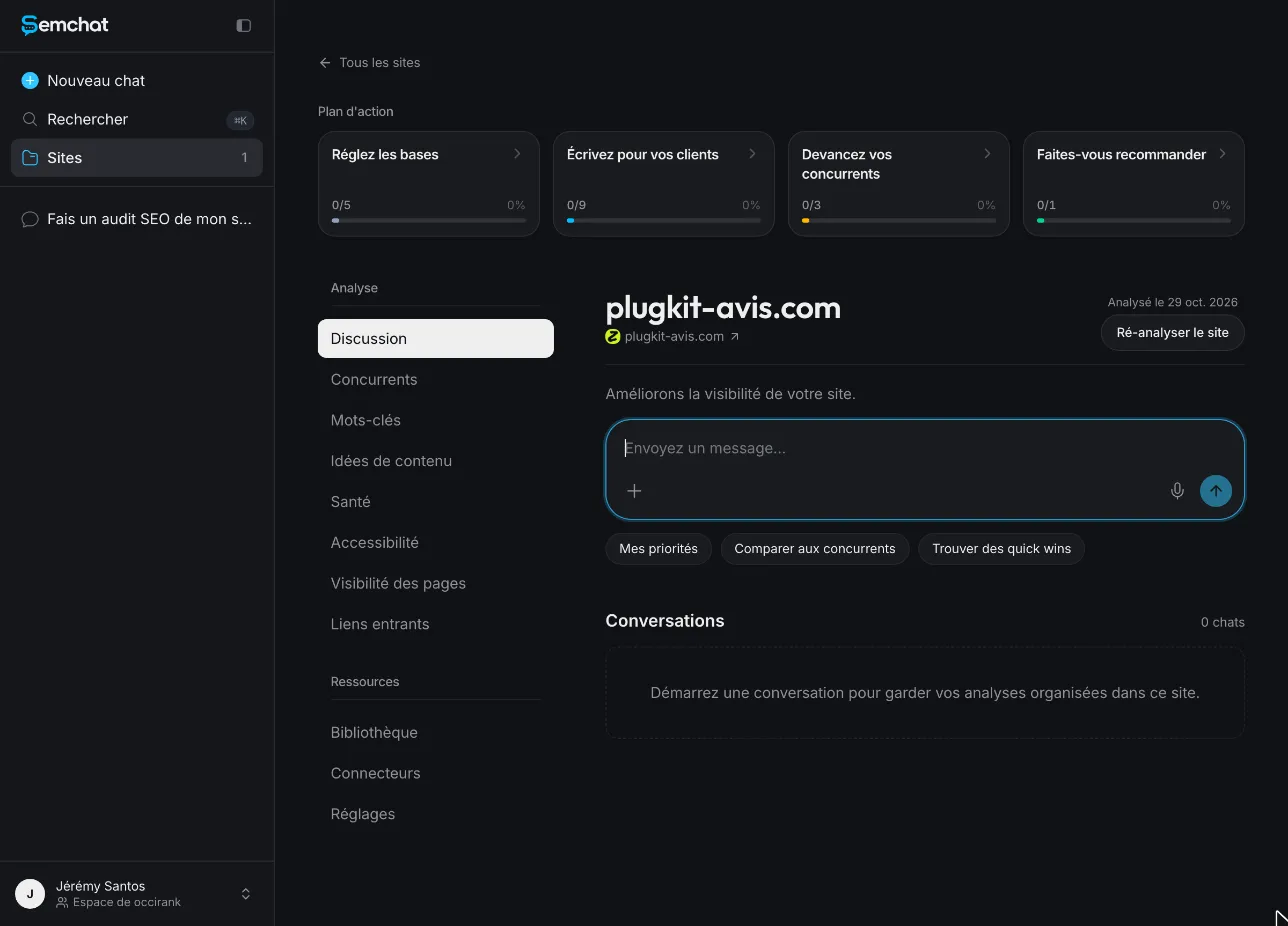Click Ré-analyser le site button
Viewport: 1288px width, 926px height.
click(x=1173, y=333)
